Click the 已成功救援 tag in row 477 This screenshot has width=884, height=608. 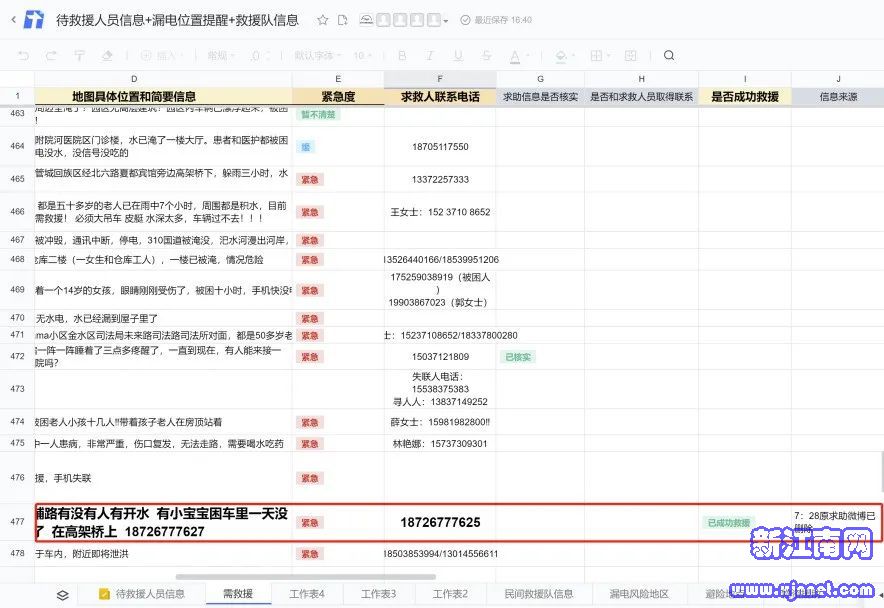[x=729, y=523]
